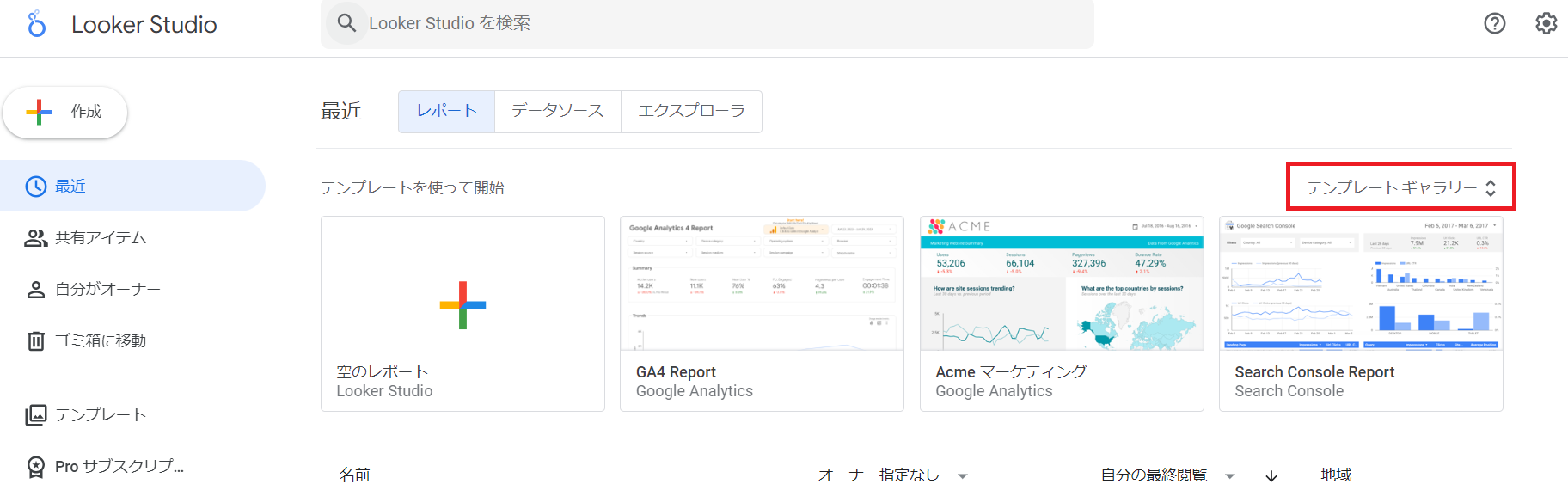Open the オーナー指定なし dropdown
This screenshot has height=484, width=1568.
coord(892,475)
